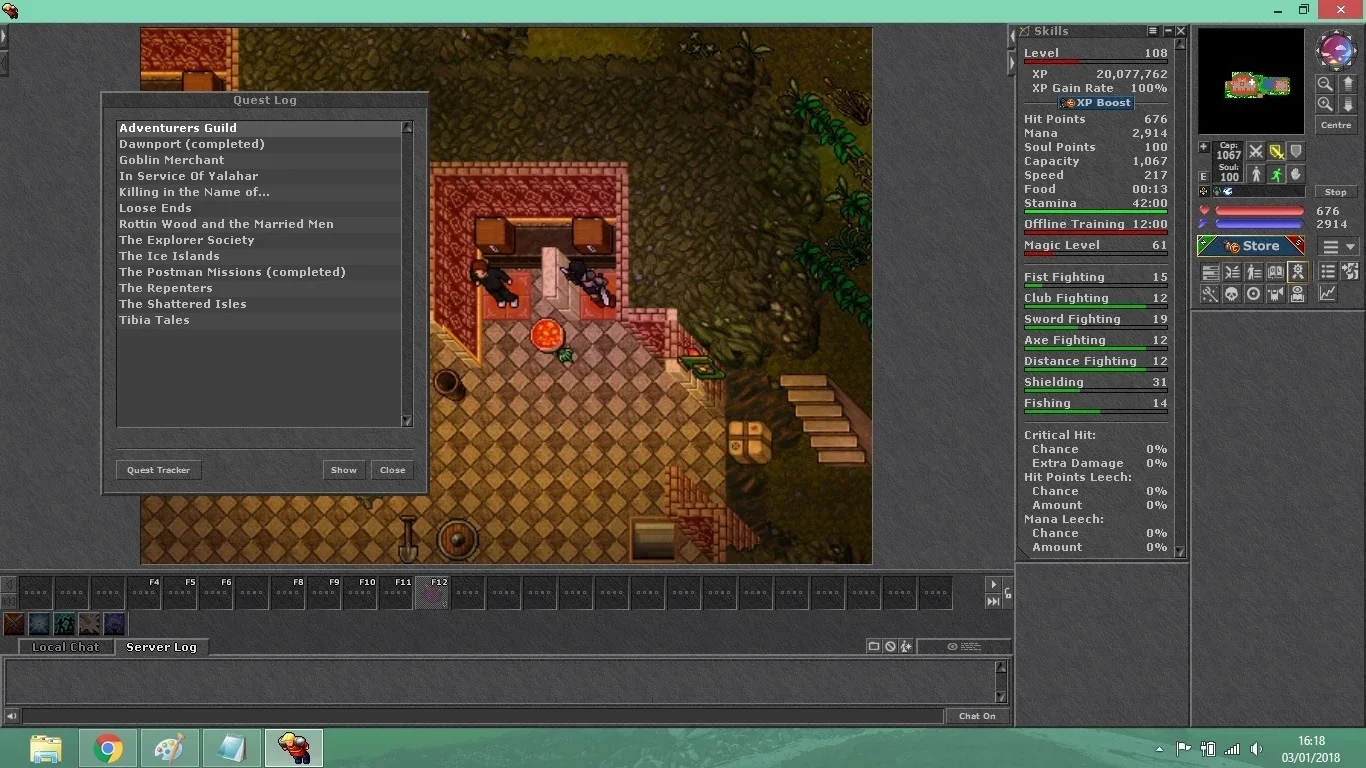Switch to Local Chat tab

point(66,647)
